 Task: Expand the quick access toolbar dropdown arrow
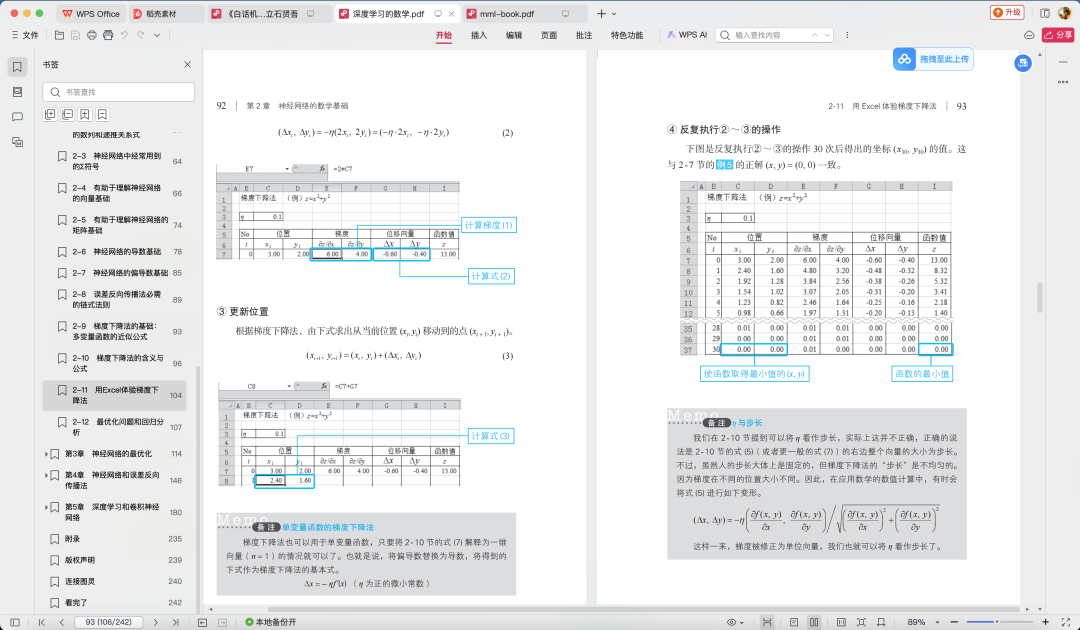pos(157,35)
